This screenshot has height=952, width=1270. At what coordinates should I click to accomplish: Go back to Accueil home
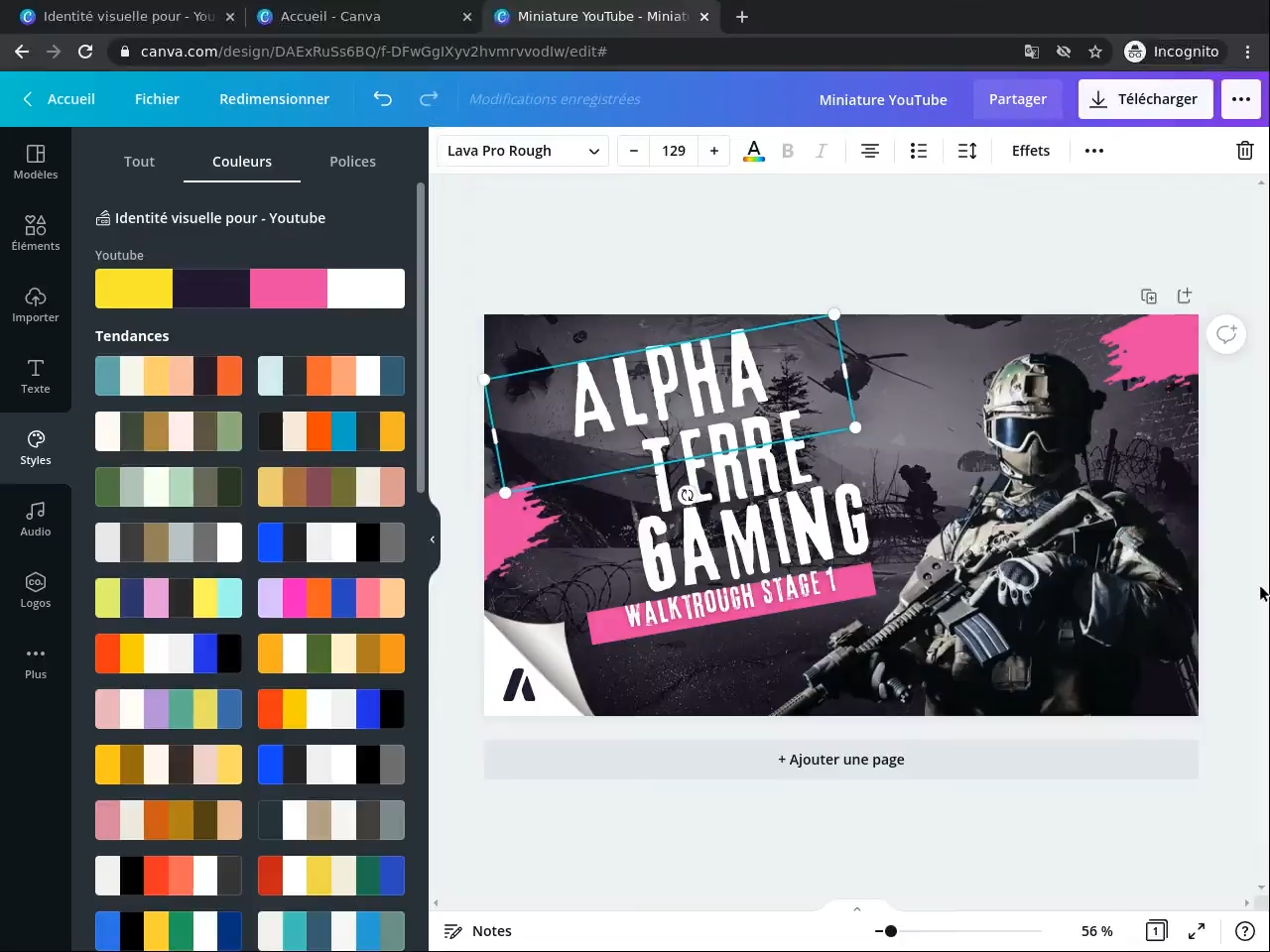pos(60,99)
